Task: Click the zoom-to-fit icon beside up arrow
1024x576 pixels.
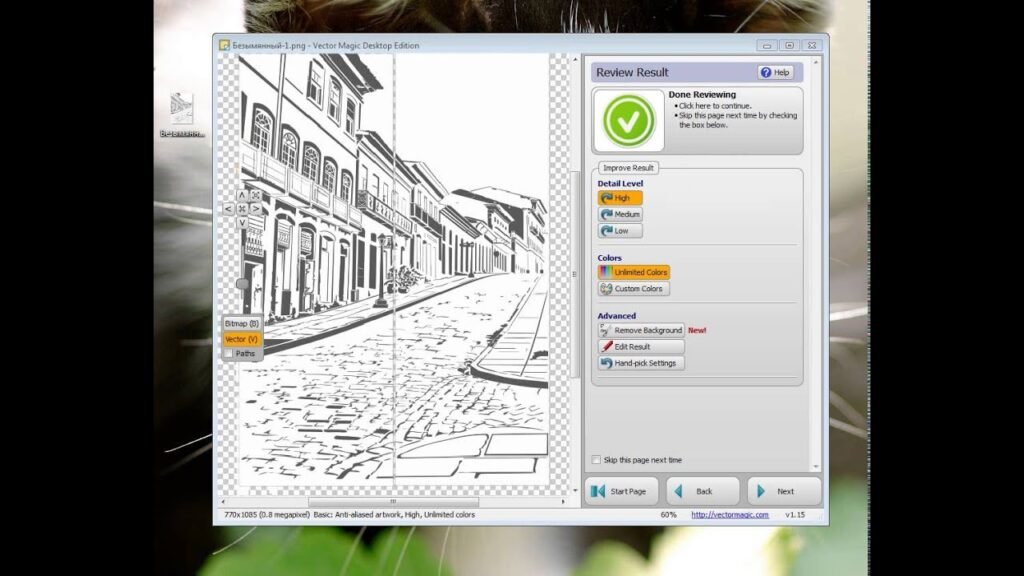Action: click(256, 195)
